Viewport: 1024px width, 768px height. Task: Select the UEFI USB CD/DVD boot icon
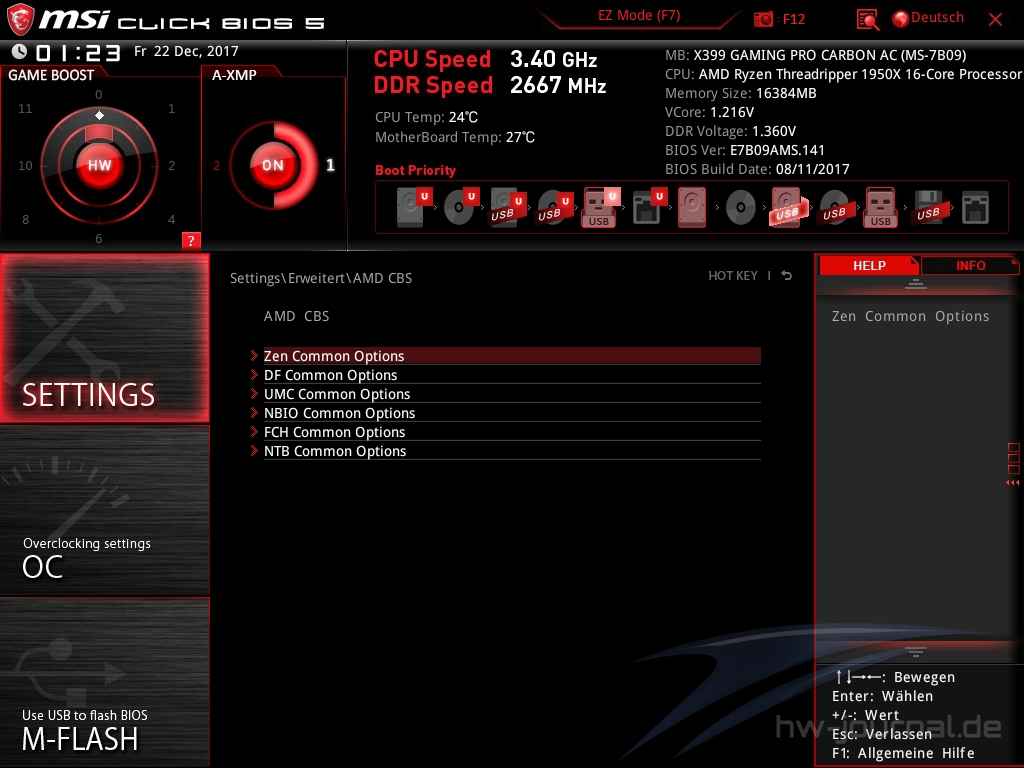(x=554, y=208)
